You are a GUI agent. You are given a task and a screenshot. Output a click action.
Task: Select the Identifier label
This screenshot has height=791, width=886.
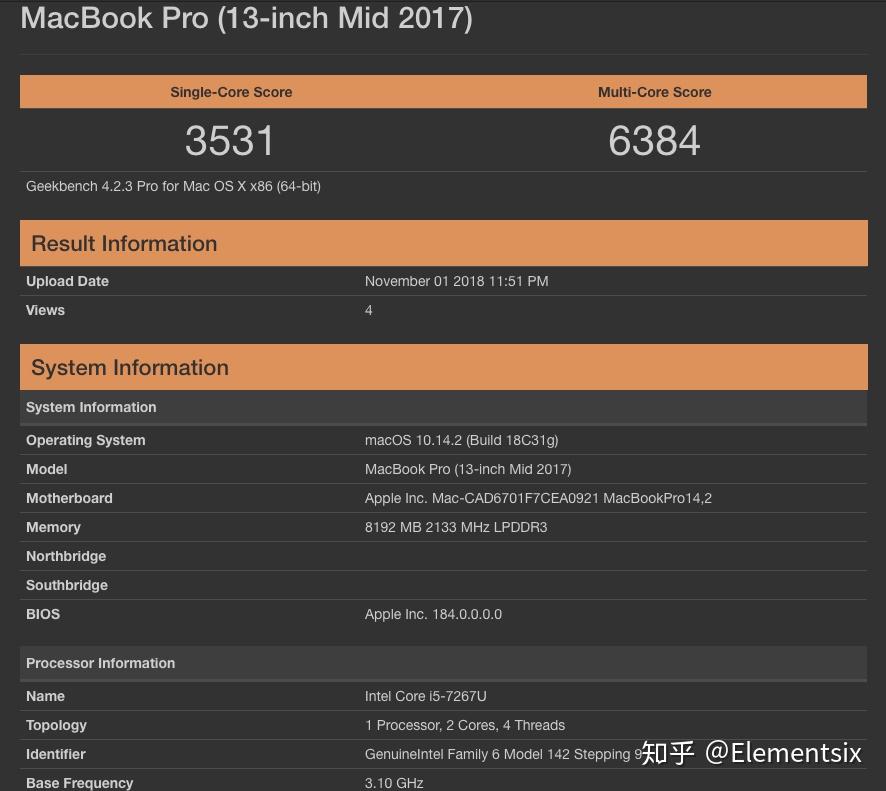pyautogui.click(x=55, y=754)
